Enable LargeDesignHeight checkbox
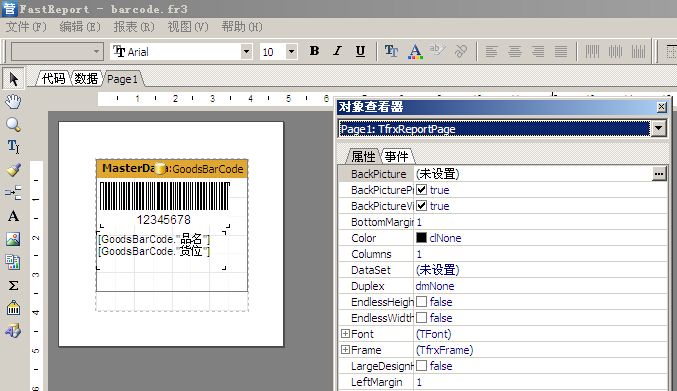The height and width of the screenshot is (391, 677). coord(421,366)
